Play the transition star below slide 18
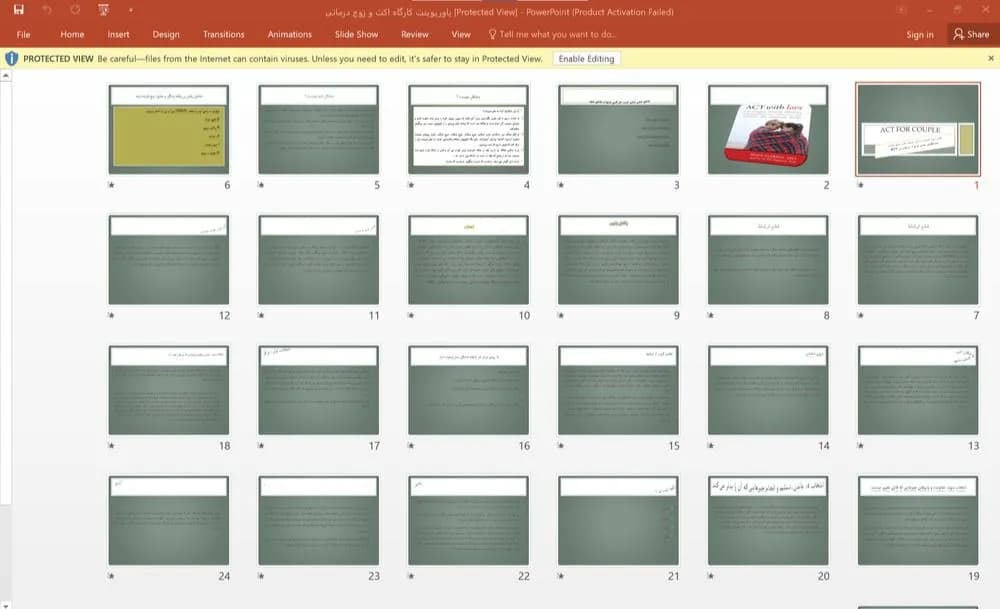 (x=111, y=445)
